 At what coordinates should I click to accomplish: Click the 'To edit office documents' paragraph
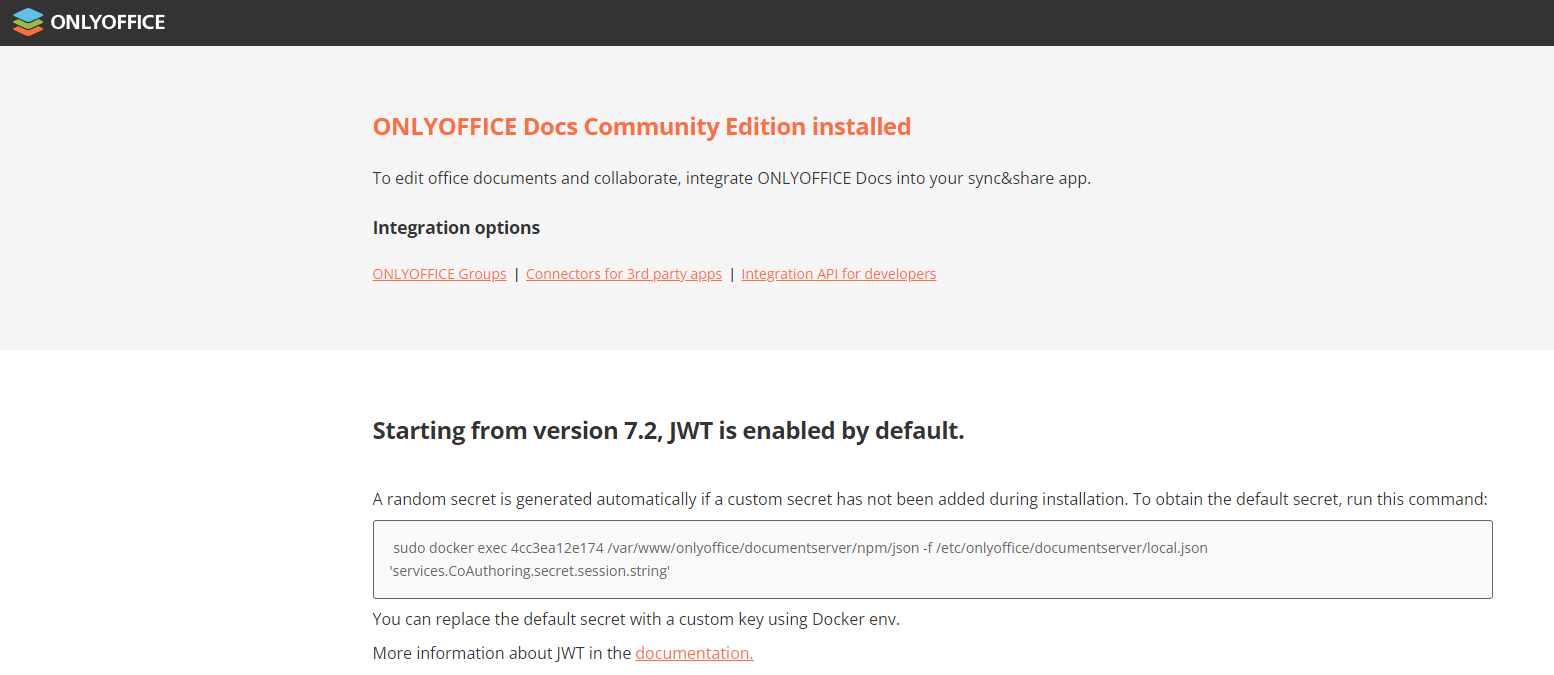click(731, 179)
